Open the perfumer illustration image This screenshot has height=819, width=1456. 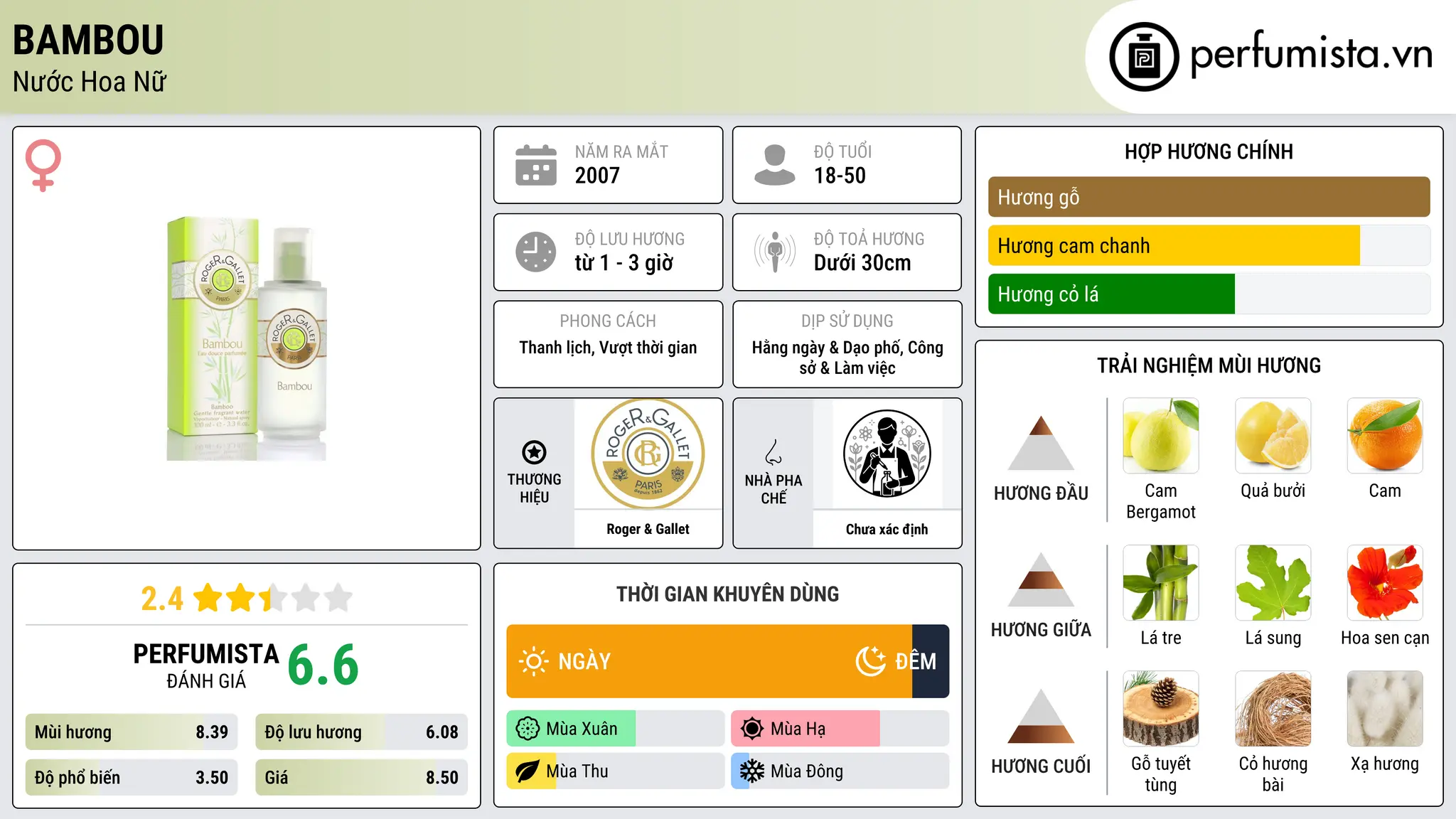coord(887,454)
